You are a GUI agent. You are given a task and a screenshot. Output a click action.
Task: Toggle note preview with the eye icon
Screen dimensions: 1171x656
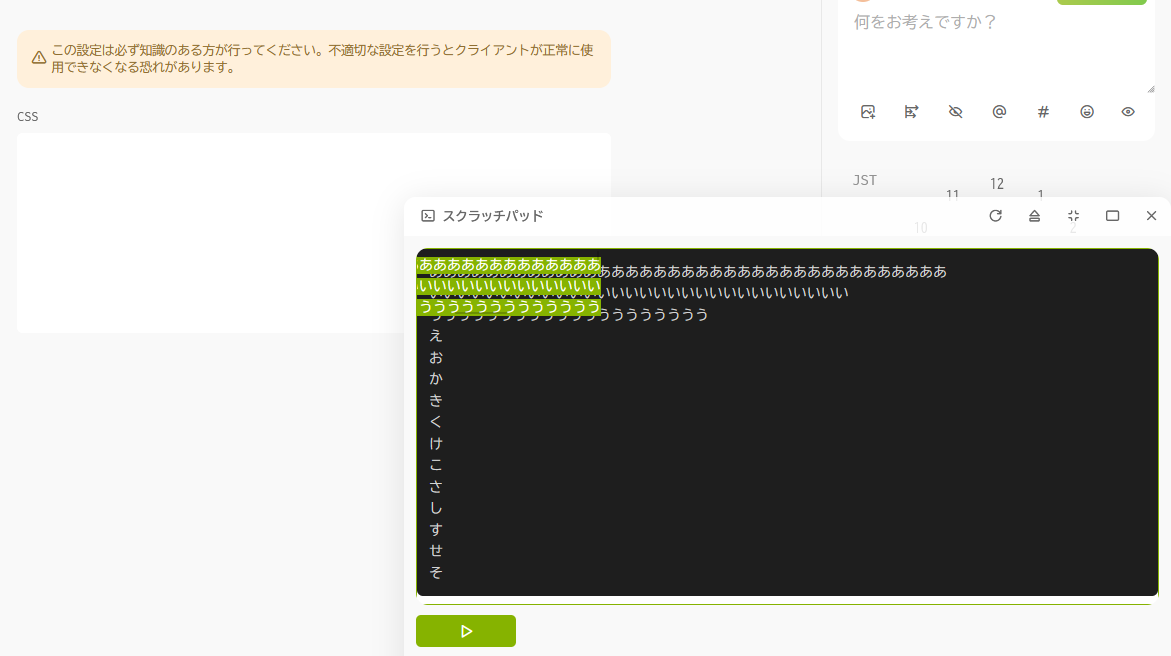1128,111
